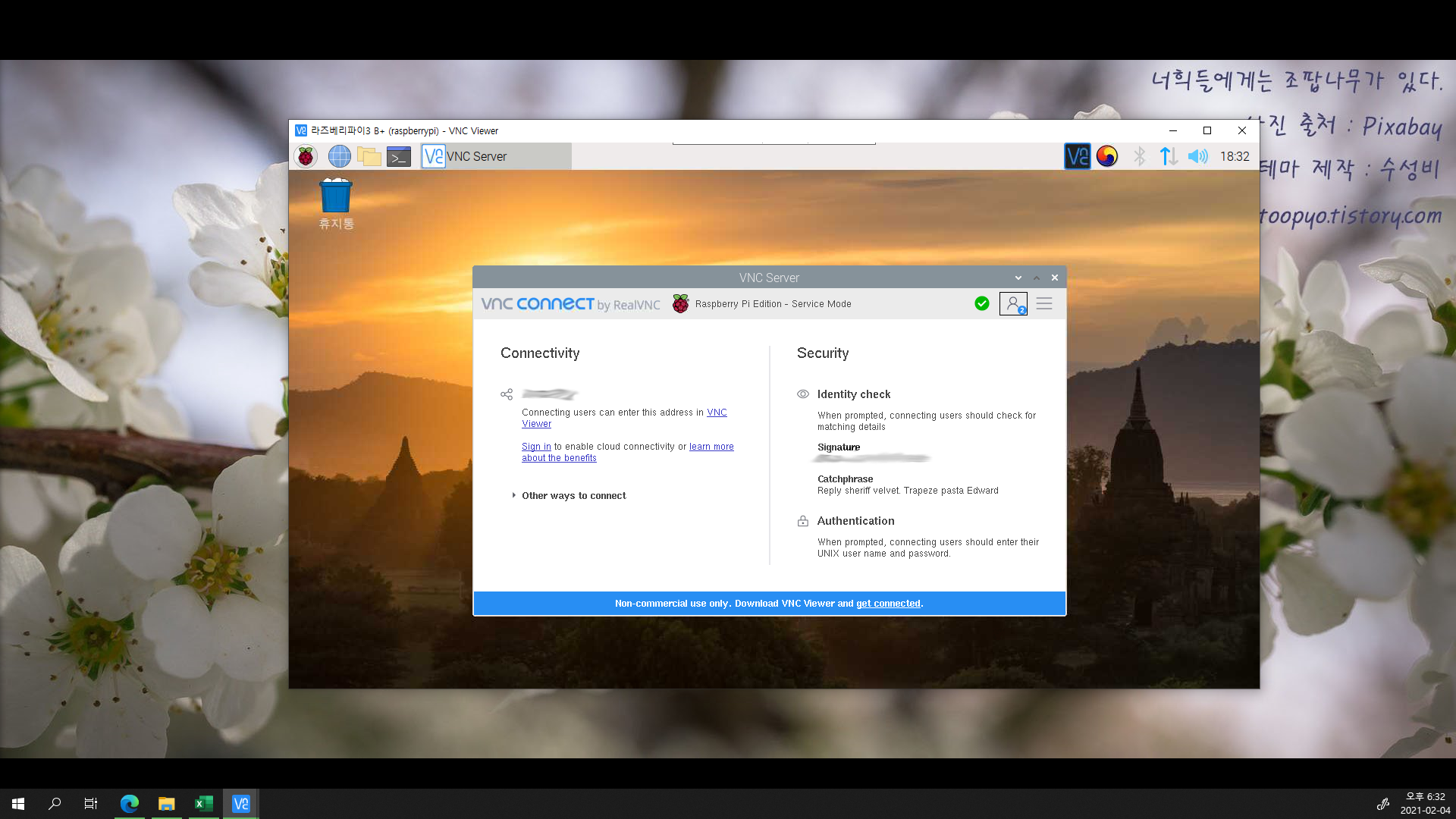Open the Raspberry Pi main menu
The image size is (1456, 819).
coord(306,156)
